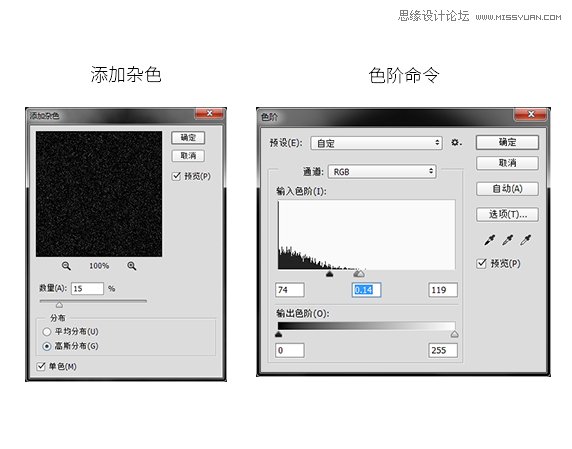
Task: Open 选项(T)... options
Action: pos(507,214)
